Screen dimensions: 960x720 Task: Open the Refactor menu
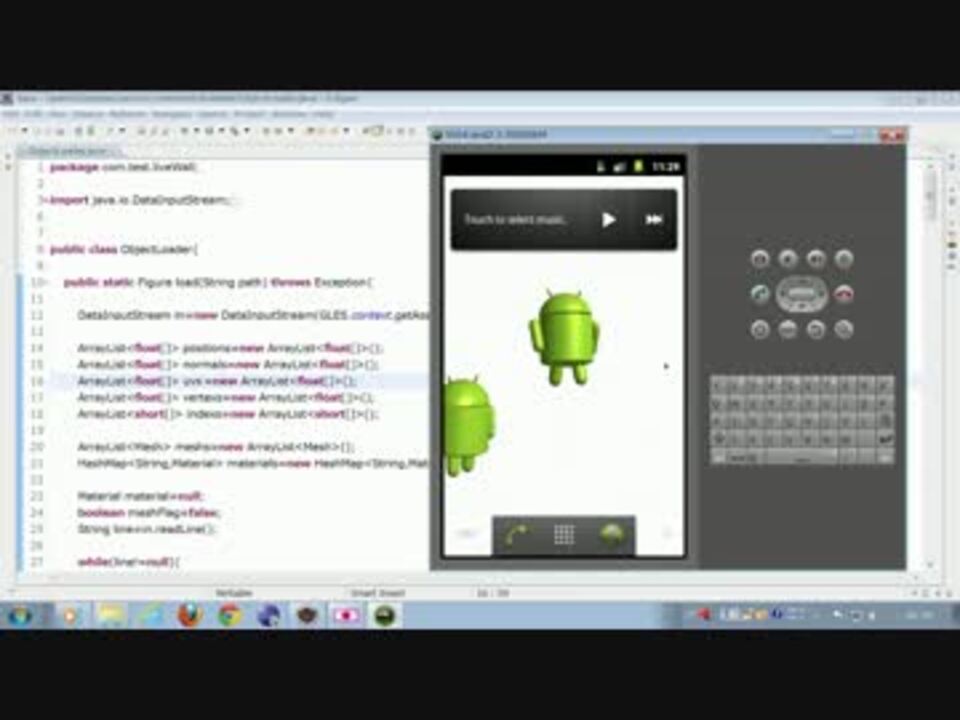128,114
